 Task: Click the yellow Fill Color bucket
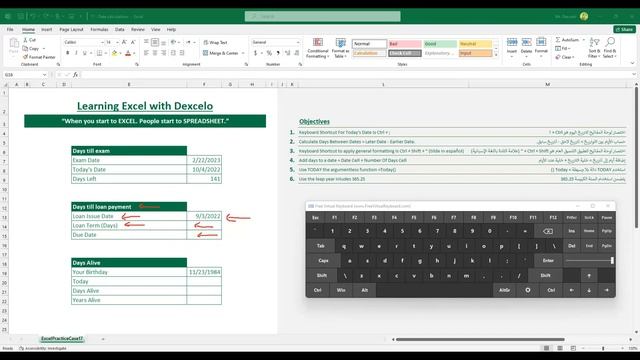pos(115,53)
